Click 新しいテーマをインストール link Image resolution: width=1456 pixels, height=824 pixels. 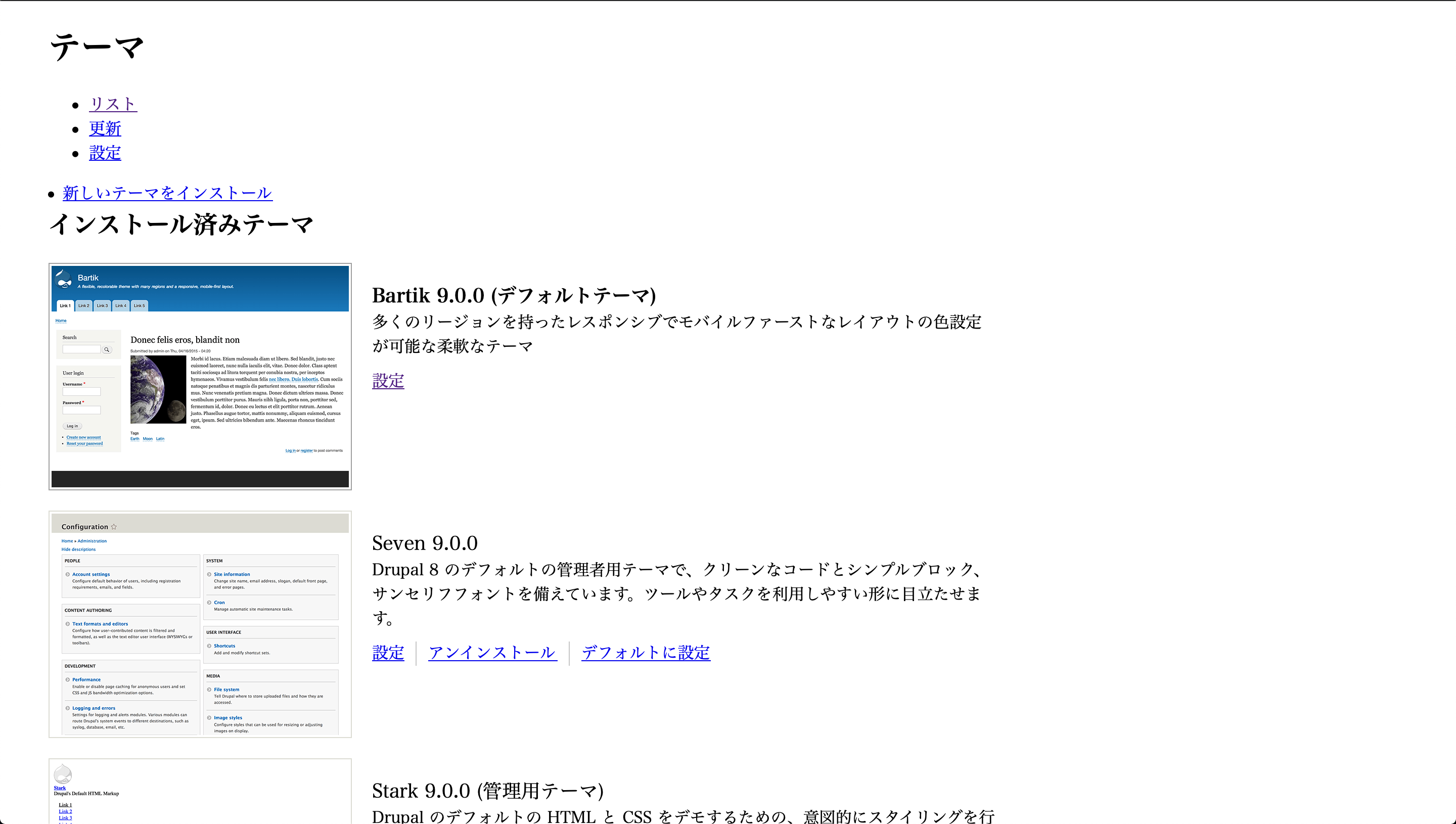(167, 193)
